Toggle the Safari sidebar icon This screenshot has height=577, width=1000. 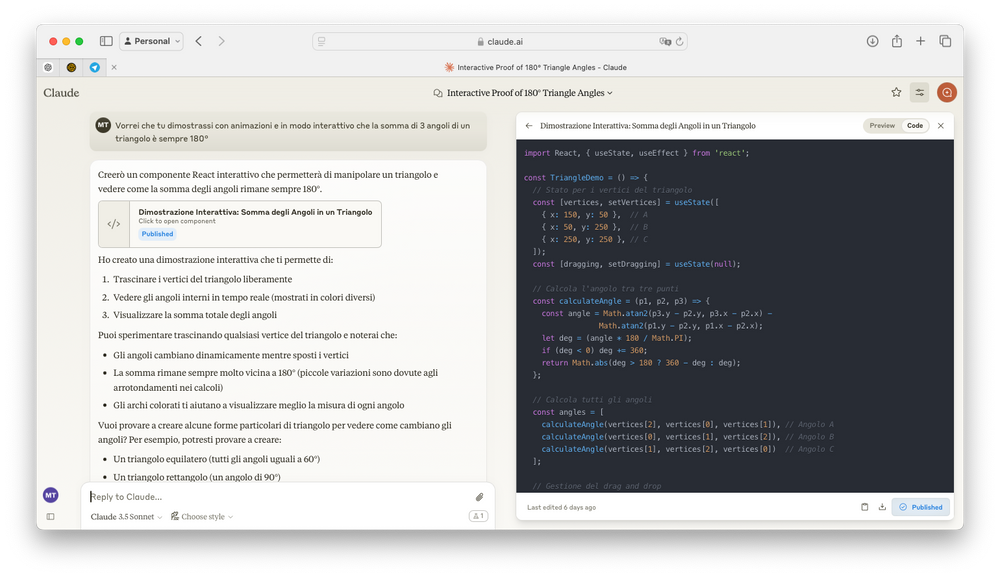point(106,41)
